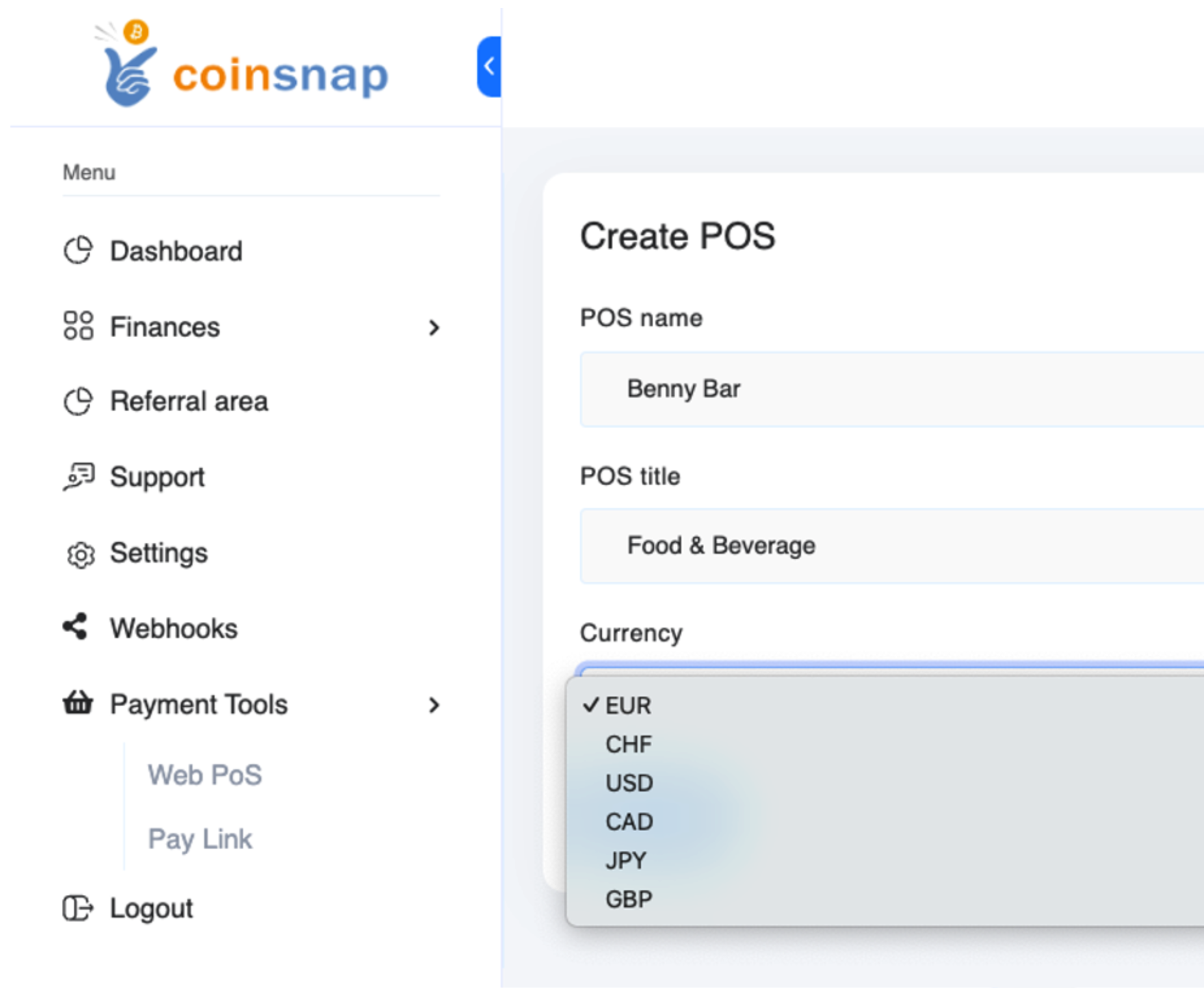Open Support via chat icon

pos(77,478)
